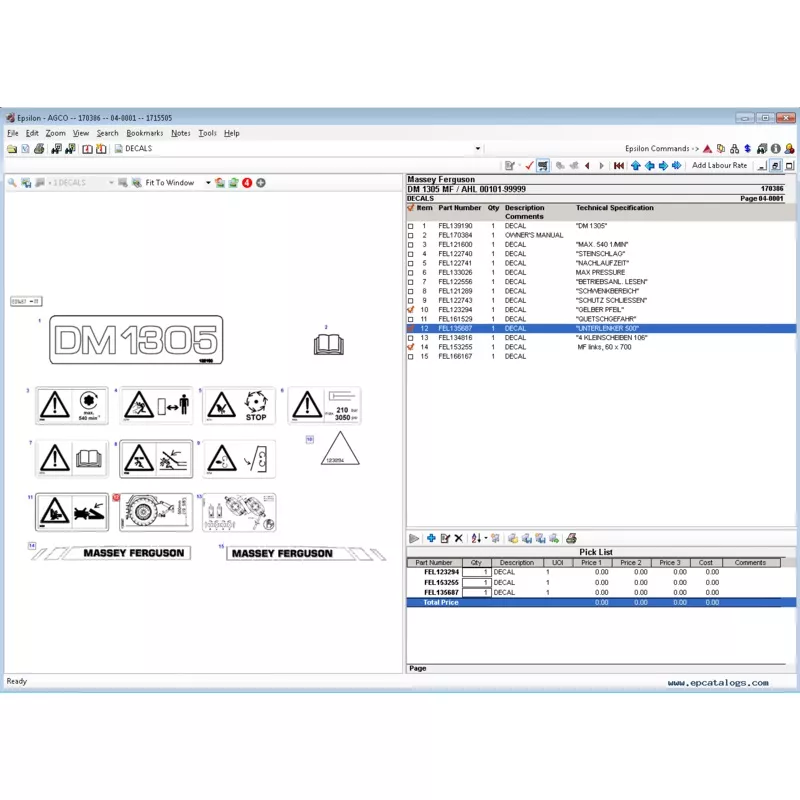800x800 pixels.
Task: Add an item with the blue plus icon
Action: tap(431, 538)
